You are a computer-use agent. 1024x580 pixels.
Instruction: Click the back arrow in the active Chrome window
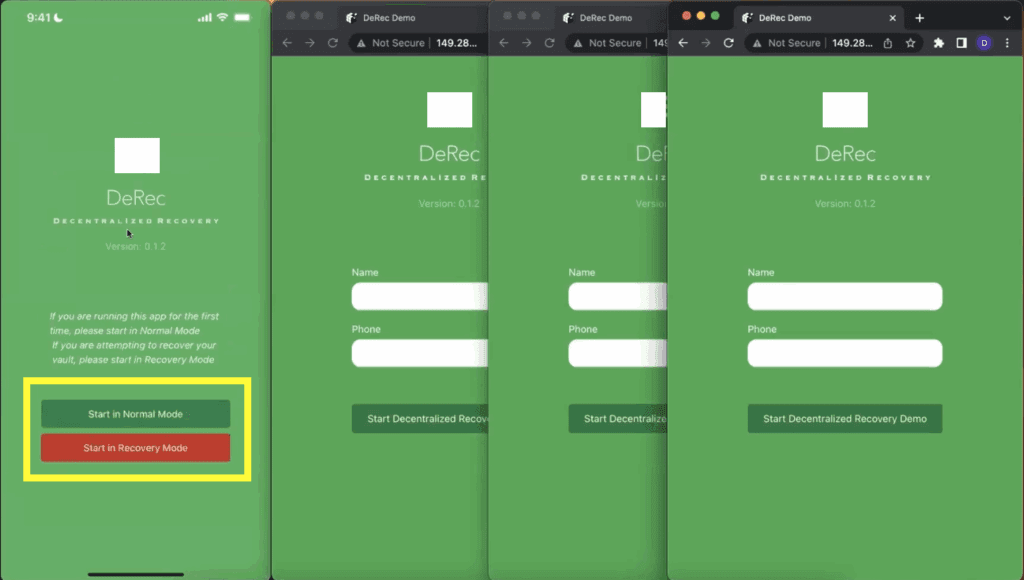[683, 43]
